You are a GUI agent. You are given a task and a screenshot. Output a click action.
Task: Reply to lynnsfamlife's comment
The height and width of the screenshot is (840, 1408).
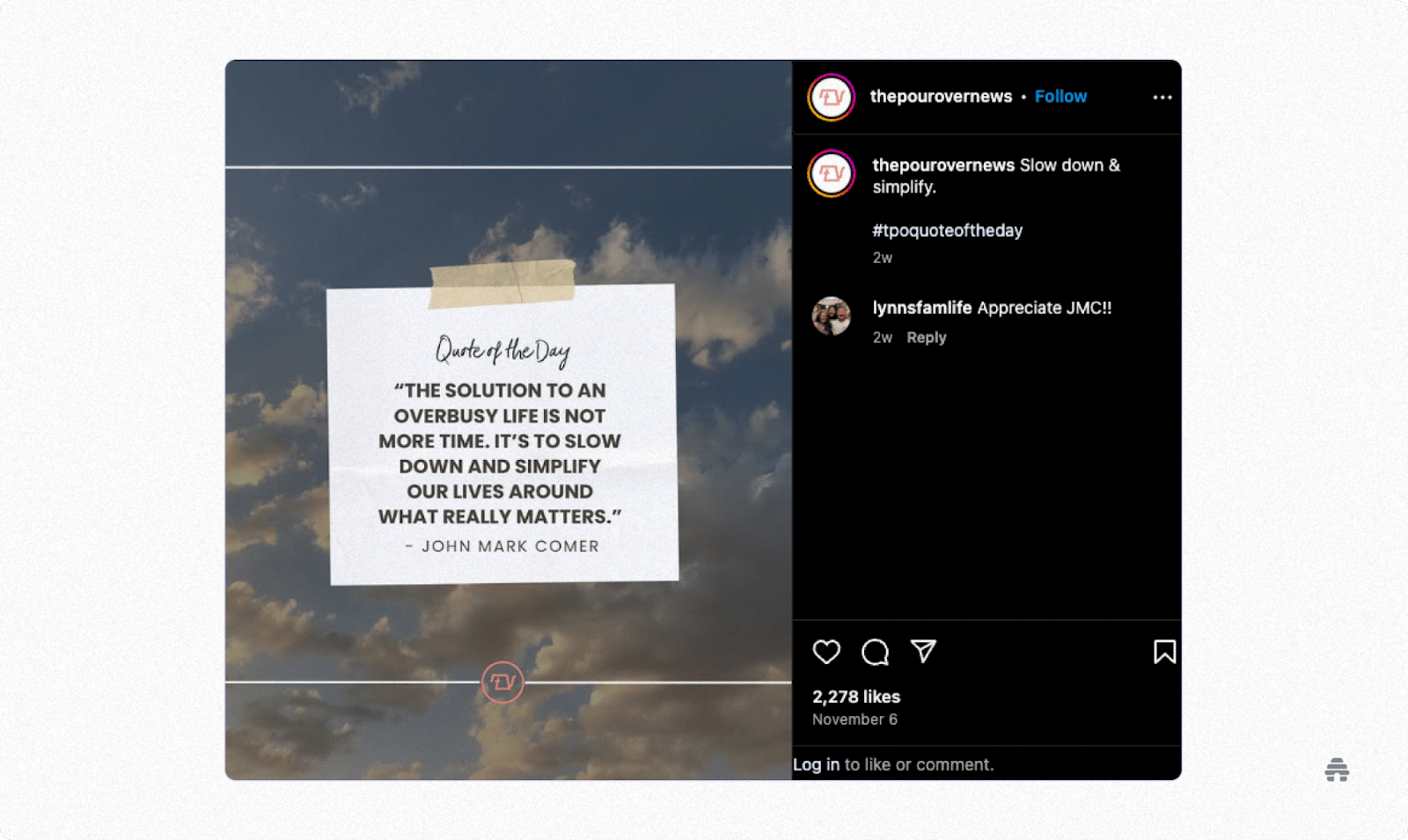pyautogui.click(x=927, y=338)
